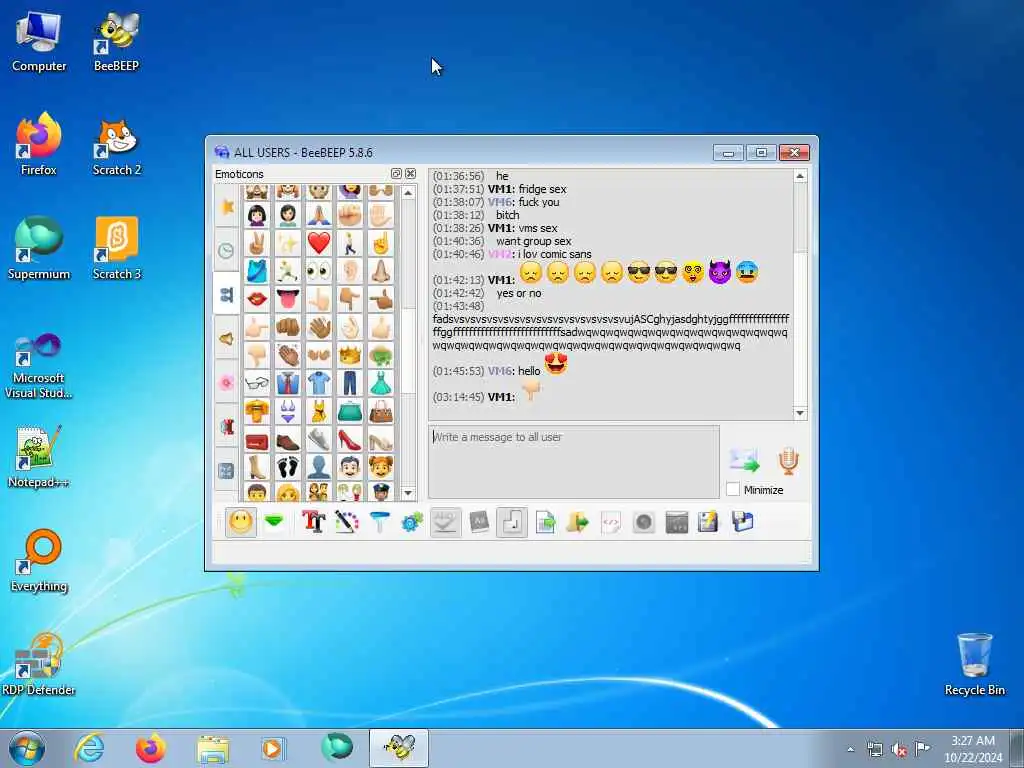Choose the praying hands emoticon
The height and width of the screenshot is (768, 1024).
pyautogui.click(x=319, y=215)
